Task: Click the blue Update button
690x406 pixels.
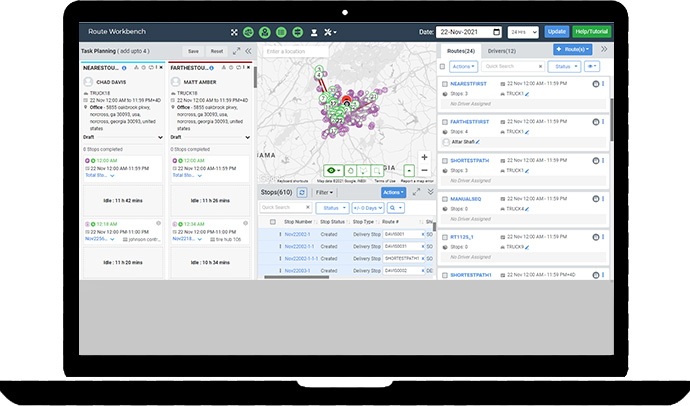Action: (x=556, y=32)
